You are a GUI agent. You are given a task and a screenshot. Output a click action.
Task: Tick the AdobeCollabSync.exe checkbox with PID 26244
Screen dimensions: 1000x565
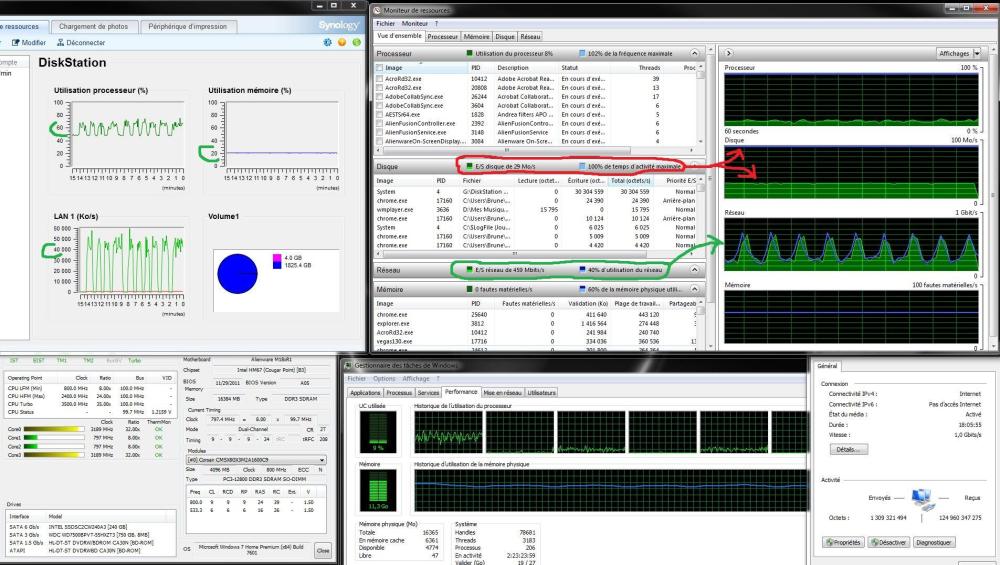[x=379, y=96]
